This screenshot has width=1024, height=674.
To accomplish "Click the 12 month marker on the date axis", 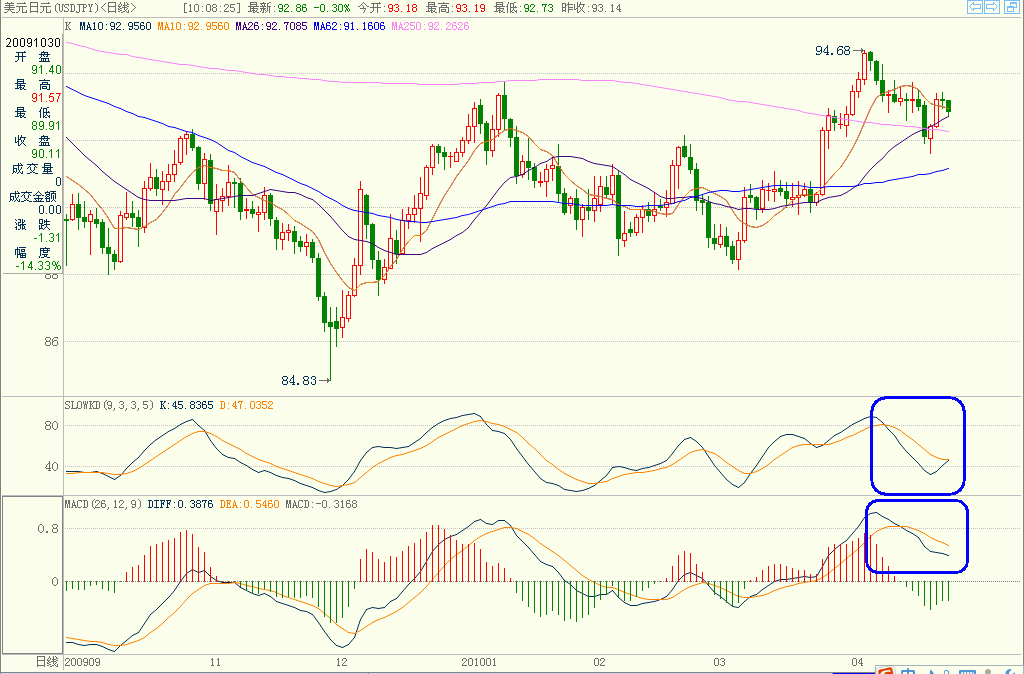I will coord(342,662).
